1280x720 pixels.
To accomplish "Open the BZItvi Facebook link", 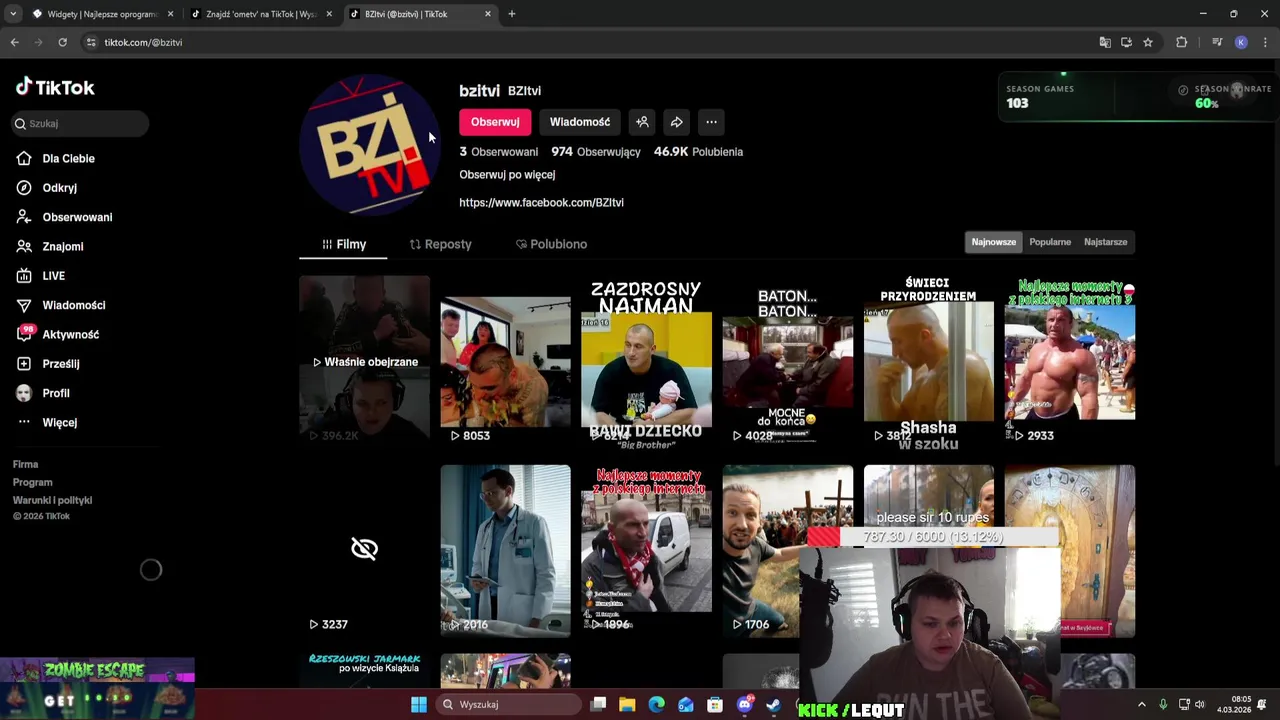I will 541,202.
